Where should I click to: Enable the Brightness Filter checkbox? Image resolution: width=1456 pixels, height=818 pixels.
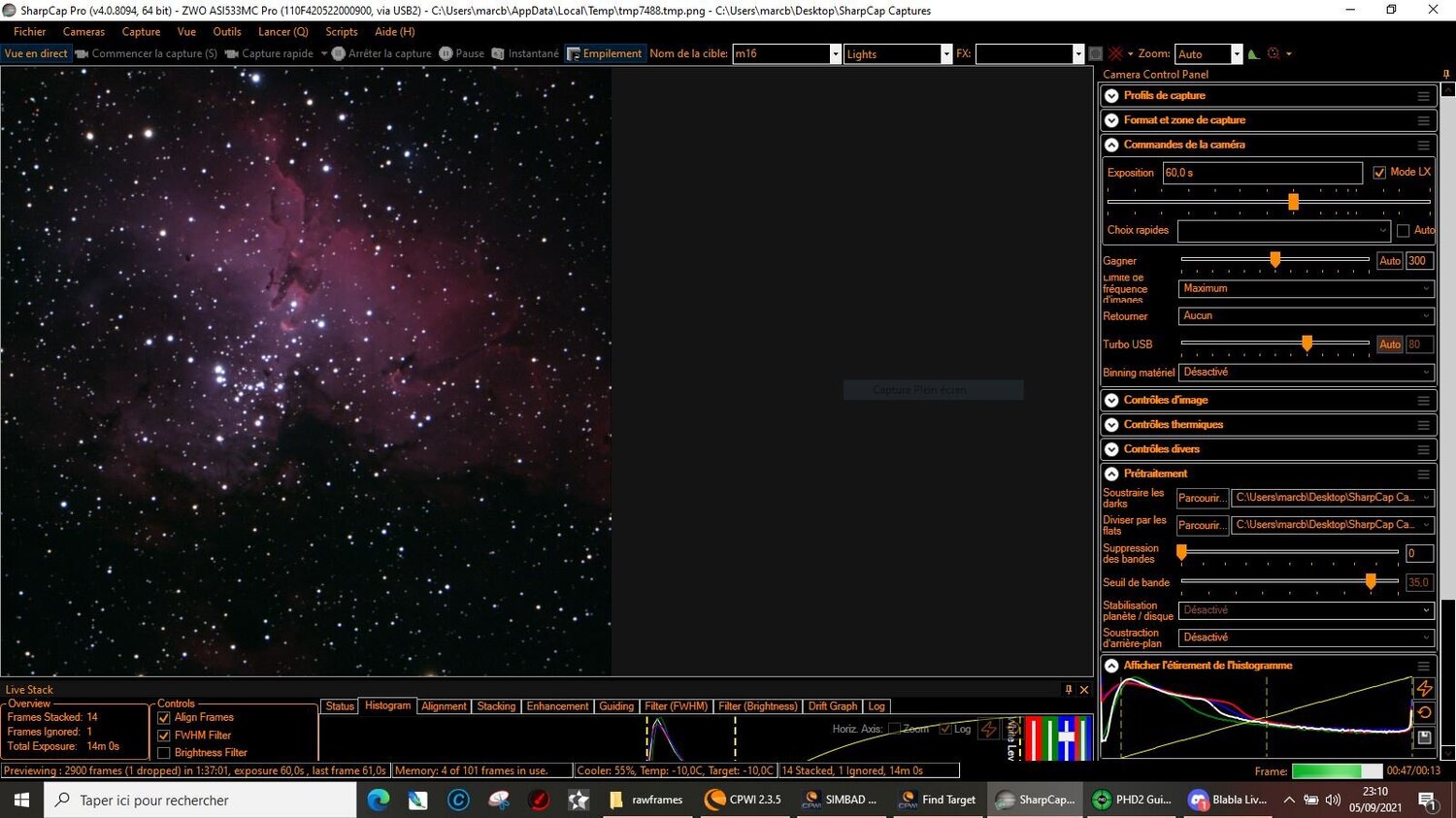click(164, 753)
